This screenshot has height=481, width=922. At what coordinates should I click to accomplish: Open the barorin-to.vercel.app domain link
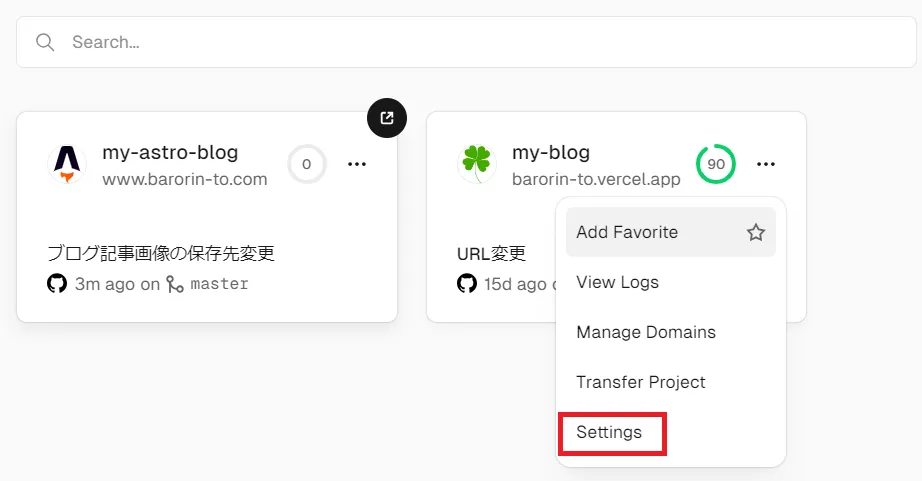(x=596, y=180)
